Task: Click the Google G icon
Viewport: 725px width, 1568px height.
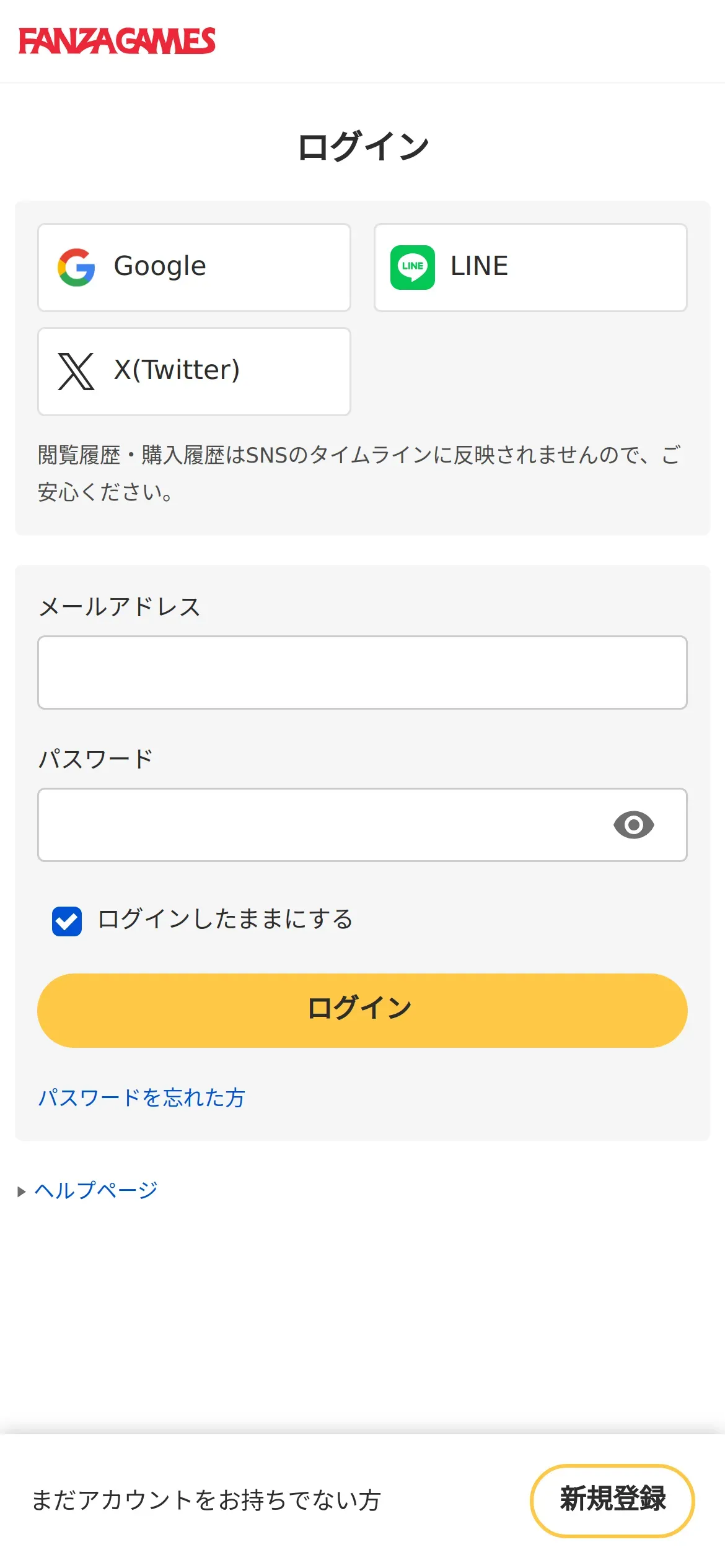Action: point(76,268)
